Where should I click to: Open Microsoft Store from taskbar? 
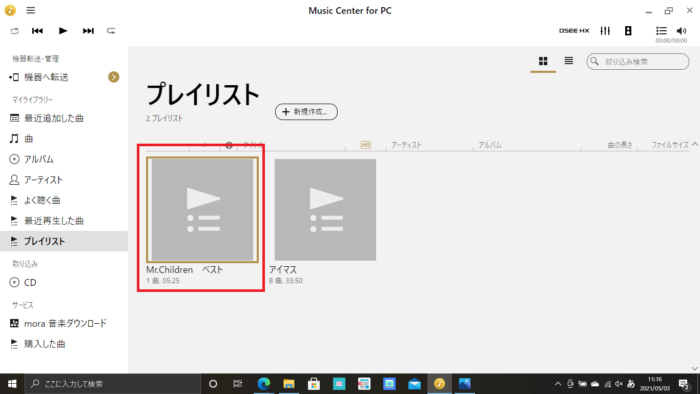pos(314,384)
